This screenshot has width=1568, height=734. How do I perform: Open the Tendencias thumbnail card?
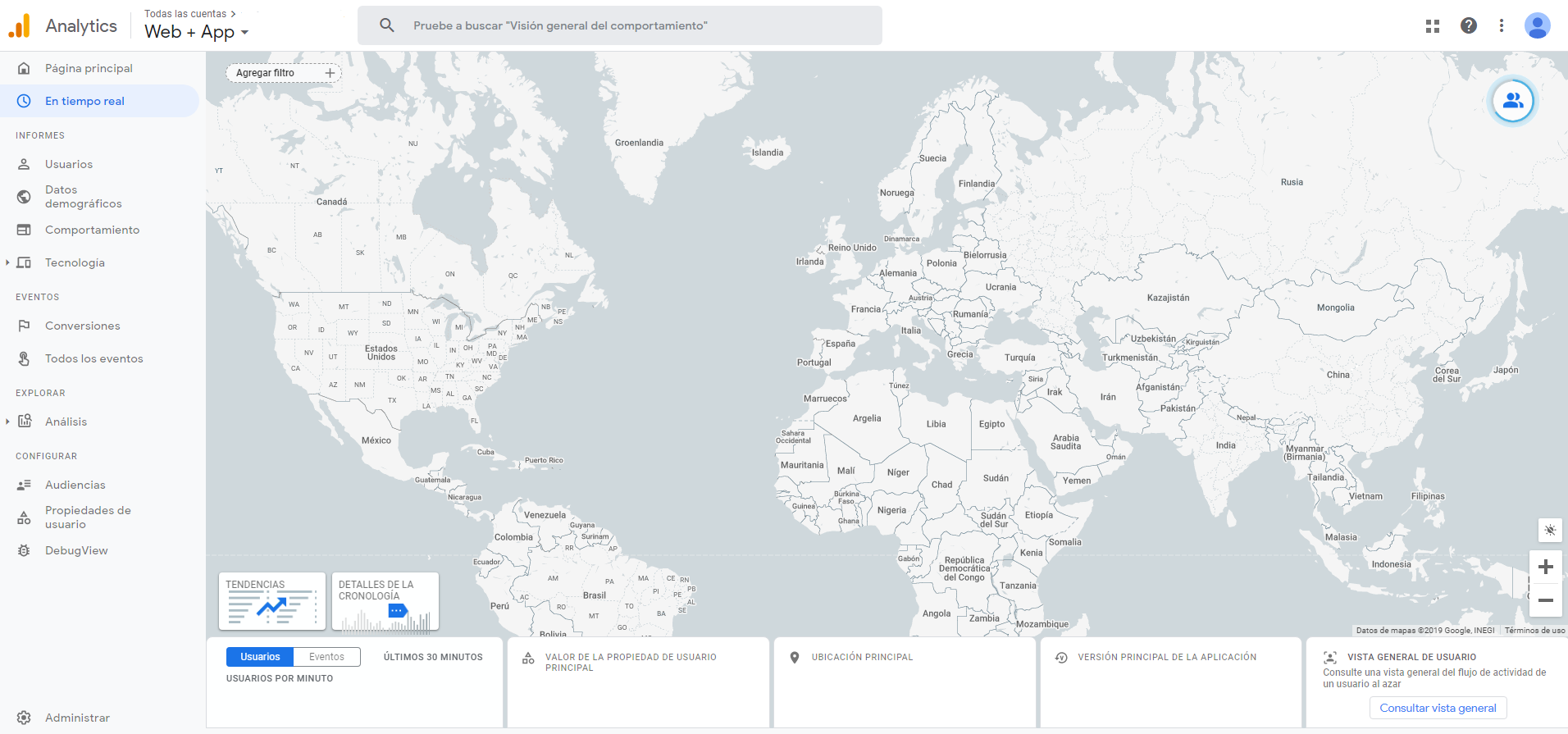coord(271,601)
